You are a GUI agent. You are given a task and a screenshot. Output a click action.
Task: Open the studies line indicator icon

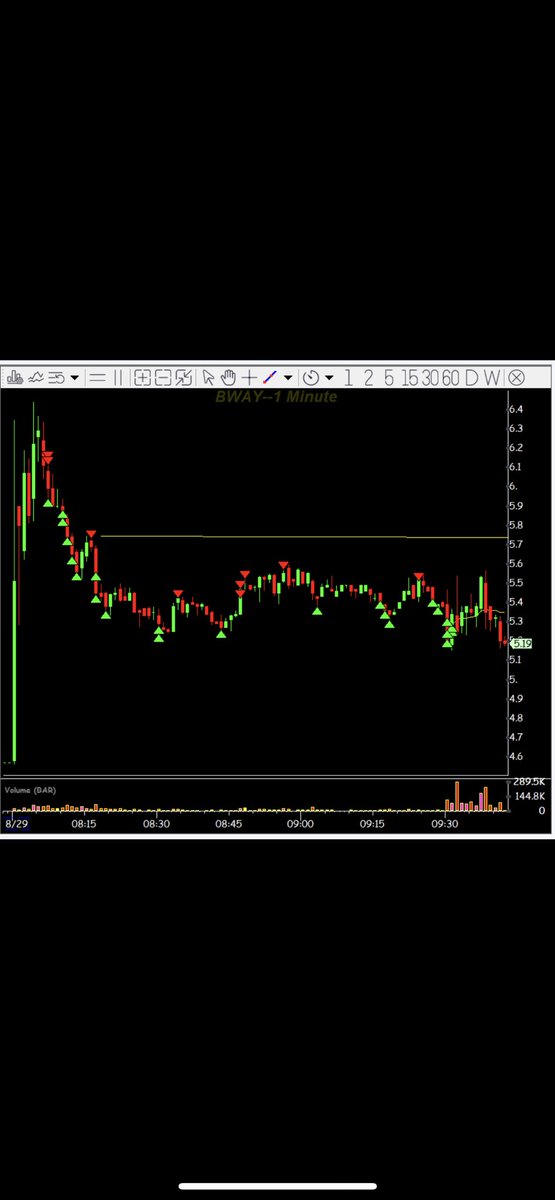point(37,377)
